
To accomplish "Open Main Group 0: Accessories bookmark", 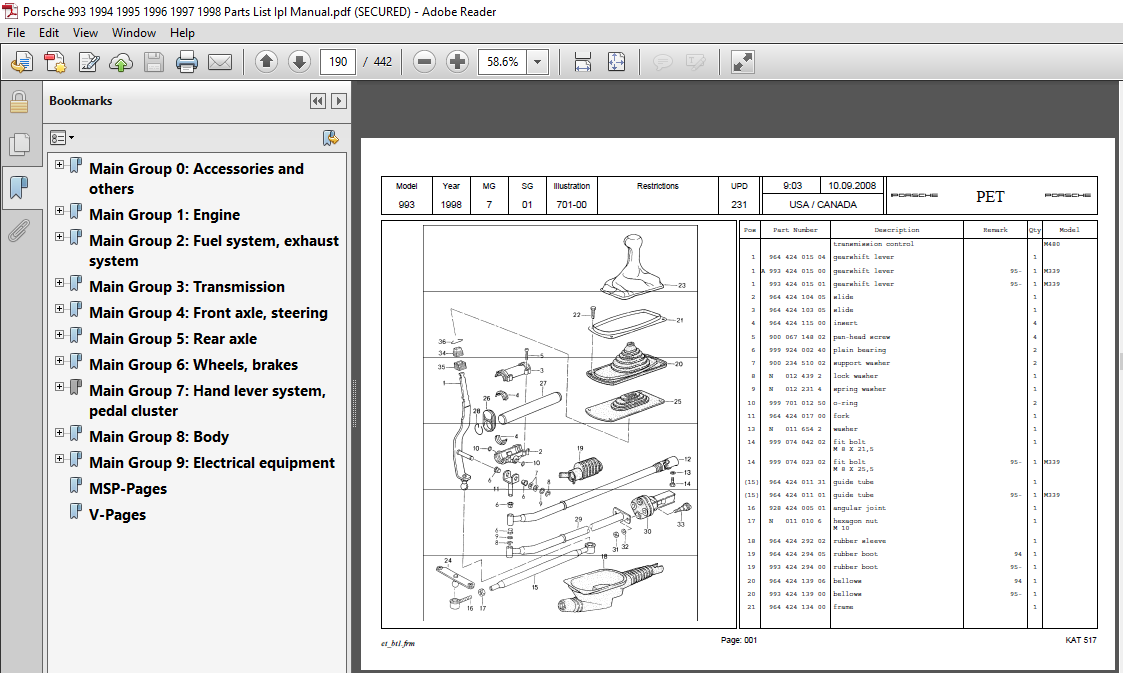I will tap(196, 179).
